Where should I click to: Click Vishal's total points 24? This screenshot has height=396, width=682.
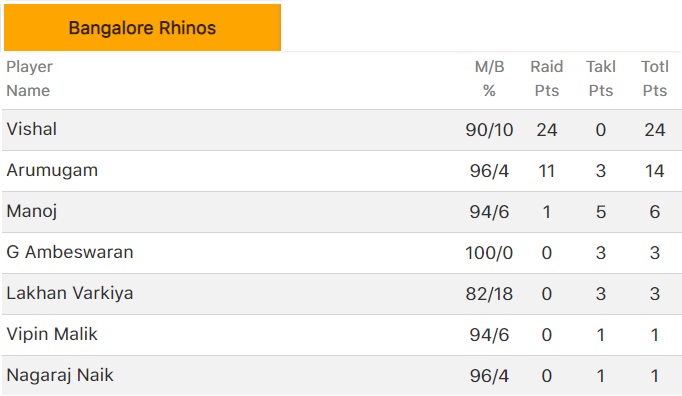[655, 130]
